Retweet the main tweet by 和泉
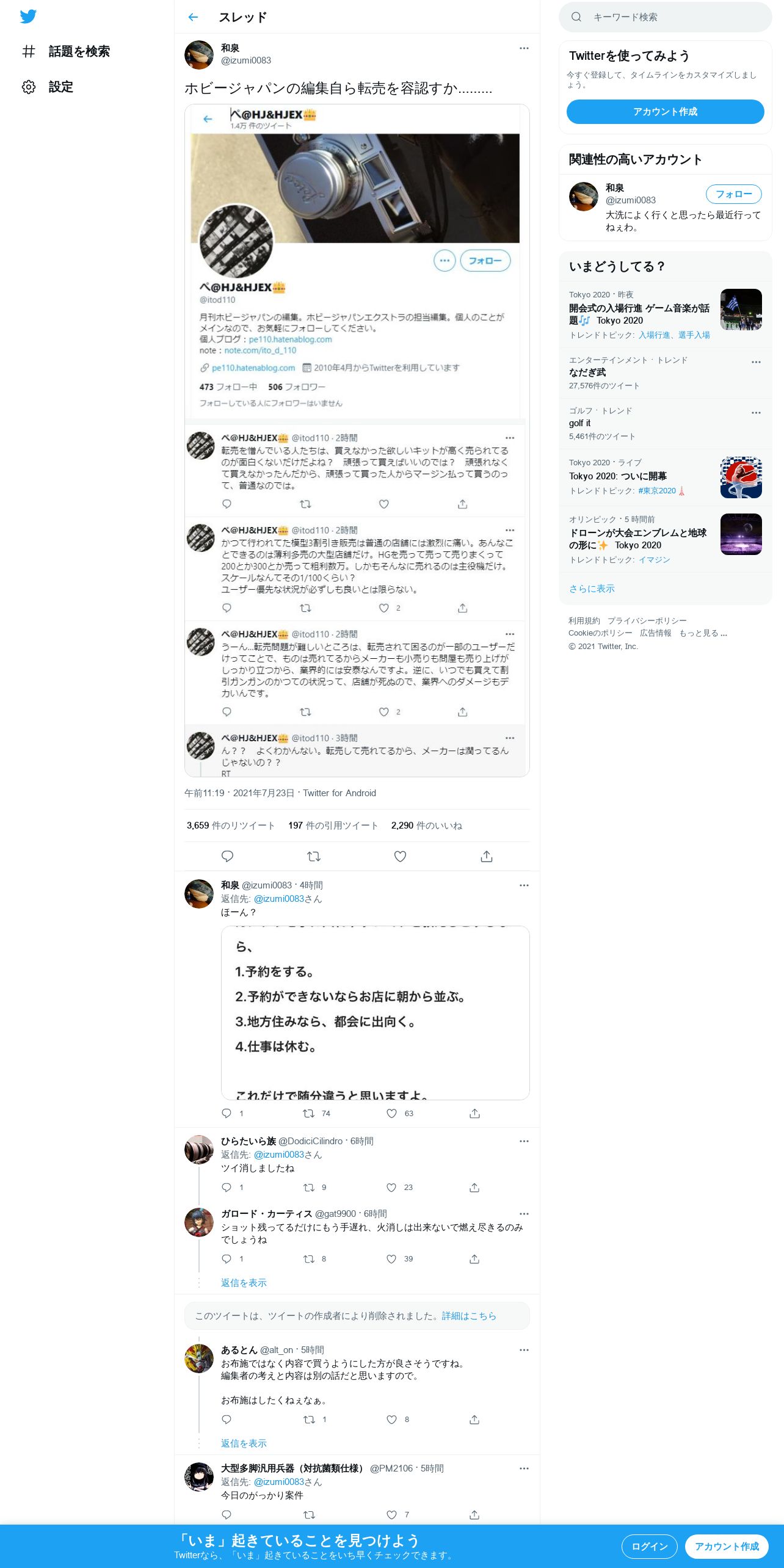The image size is (784, 1568). pyautogui.click(x=314, y=856)
